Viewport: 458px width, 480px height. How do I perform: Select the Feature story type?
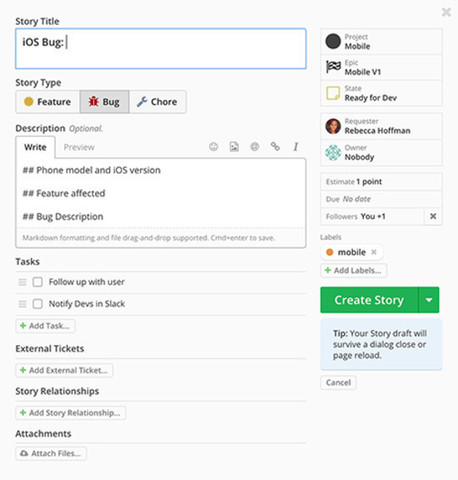tap(48, 102)
